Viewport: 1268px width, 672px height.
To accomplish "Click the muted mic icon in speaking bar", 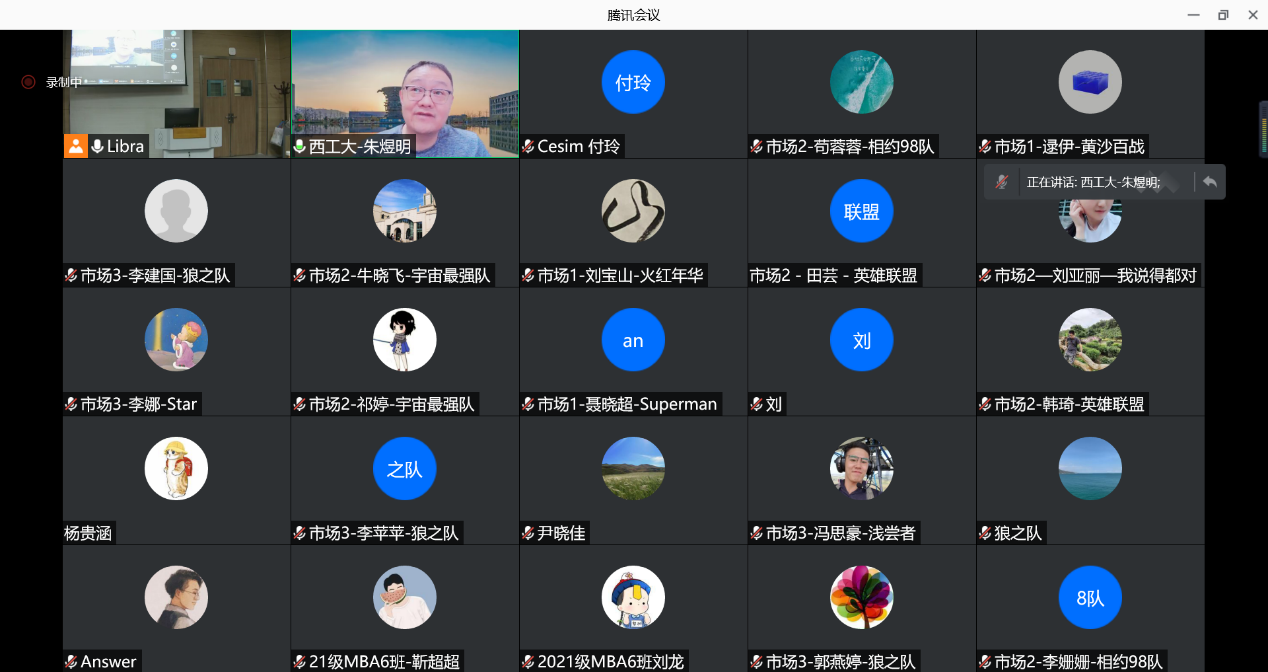I will point(1002,182).
